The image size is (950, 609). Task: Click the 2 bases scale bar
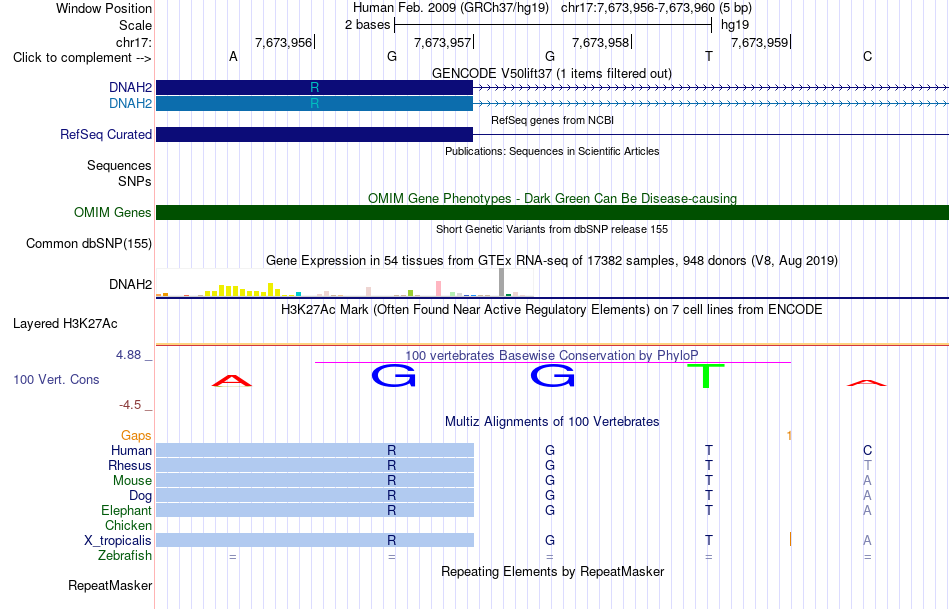[553, 25]
